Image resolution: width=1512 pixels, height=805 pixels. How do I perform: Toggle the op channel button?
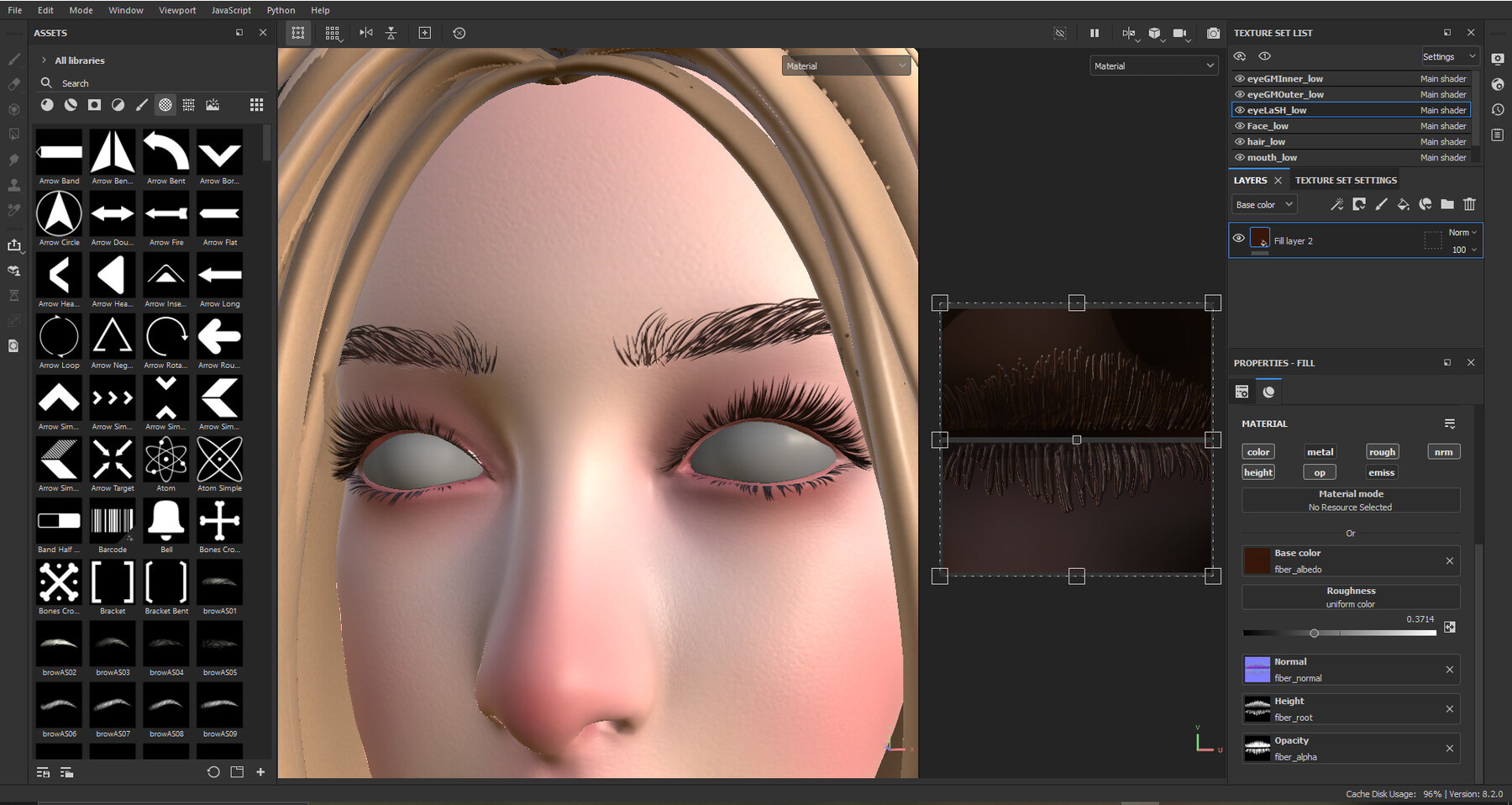pos(1320,472)
